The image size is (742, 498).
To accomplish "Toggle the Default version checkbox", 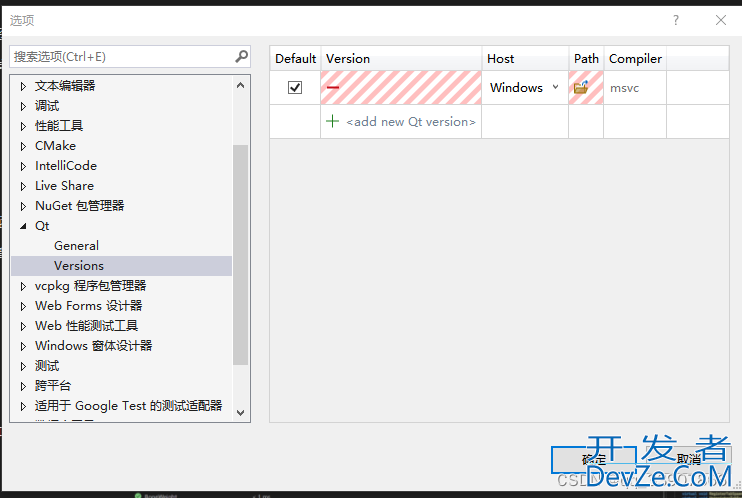I will point(295,88).
